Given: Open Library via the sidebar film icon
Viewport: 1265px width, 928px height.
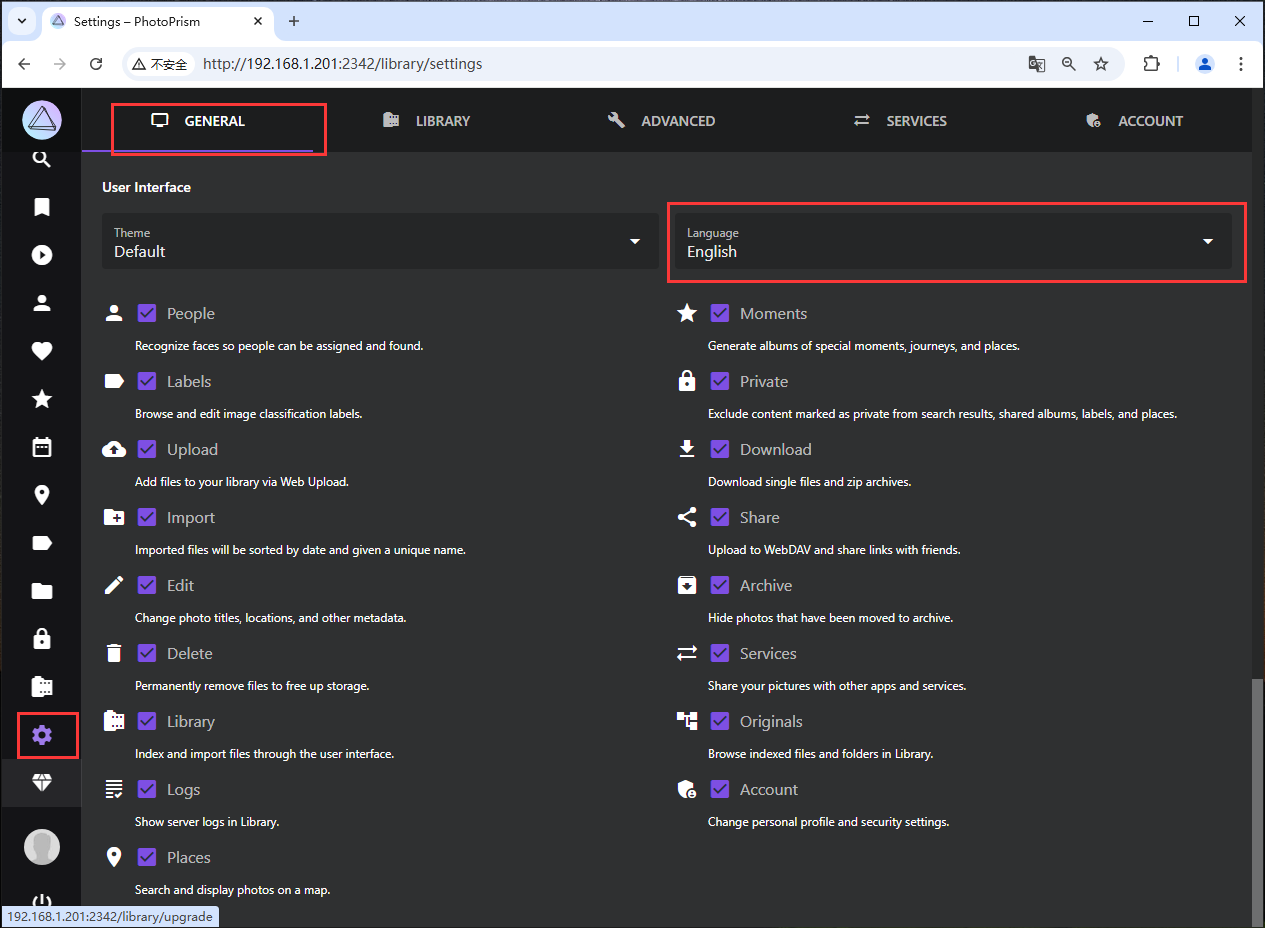Looking at the screenshot, I should coord(41,687).
